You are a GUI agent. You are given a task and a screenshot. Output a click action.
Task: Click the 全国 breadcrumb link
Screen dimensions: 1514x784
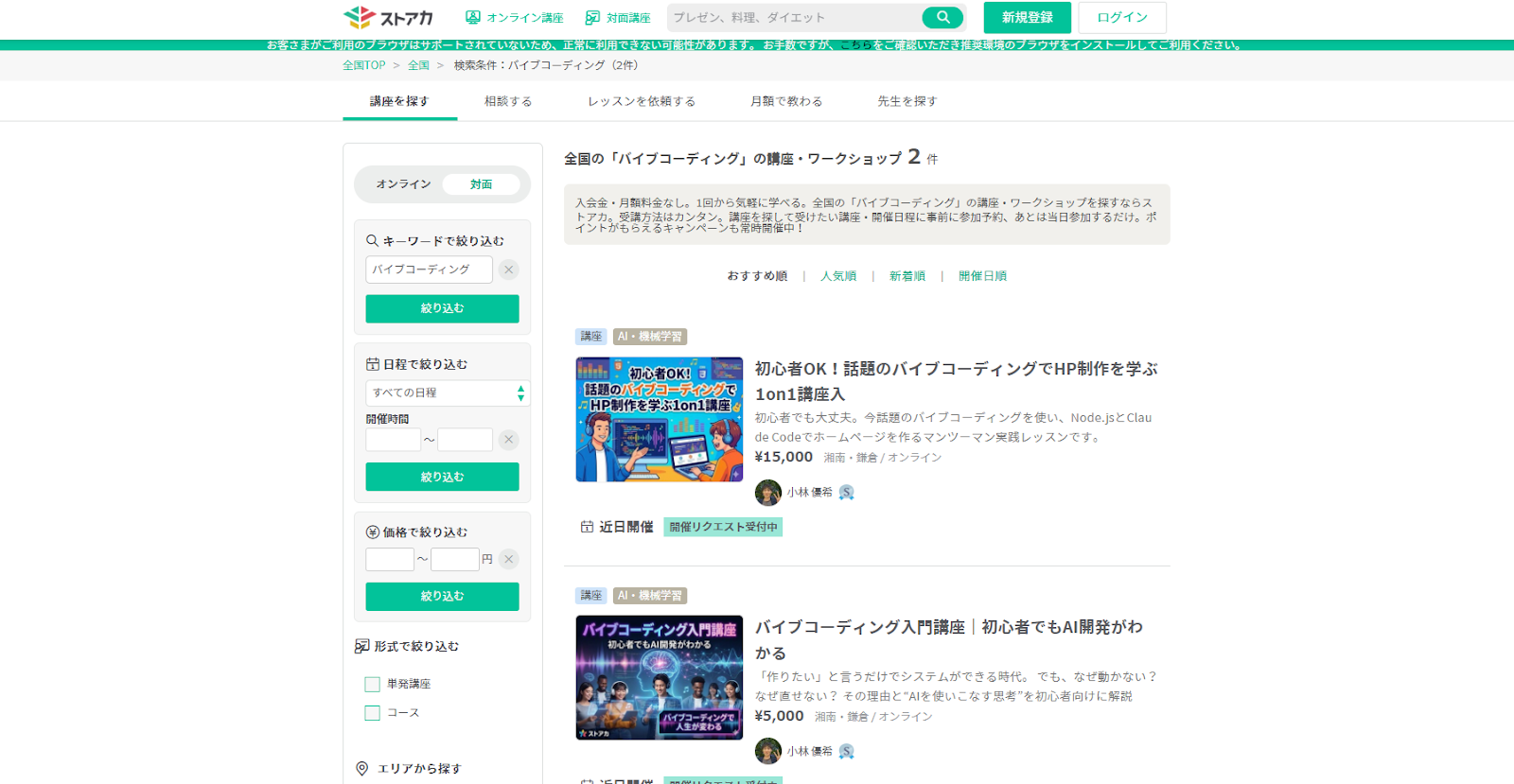point(418,65)
